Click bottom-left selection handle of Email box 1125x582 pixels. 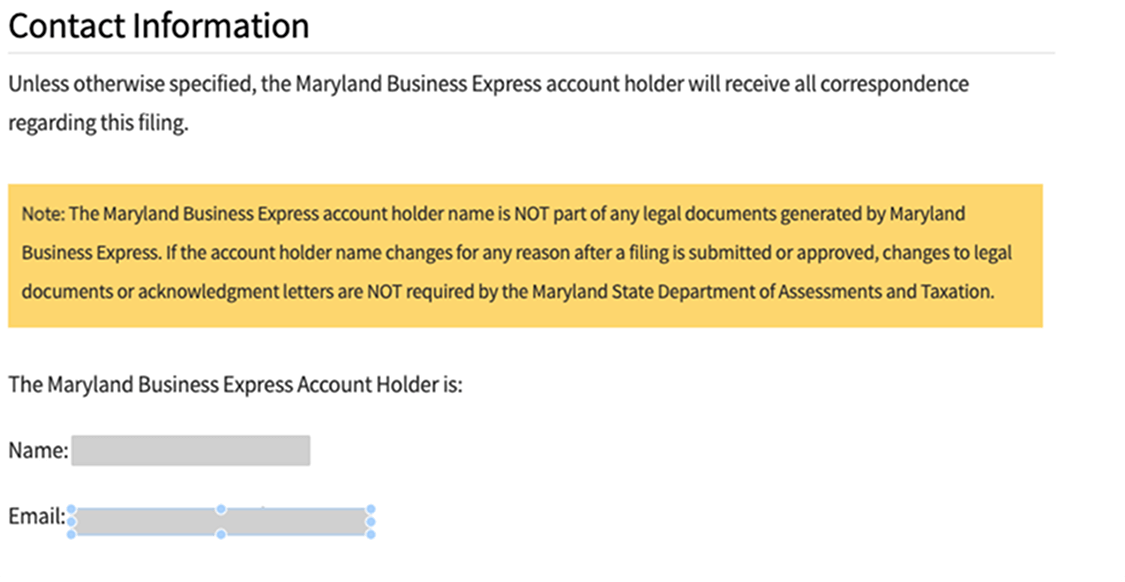[x=71, y=534]
